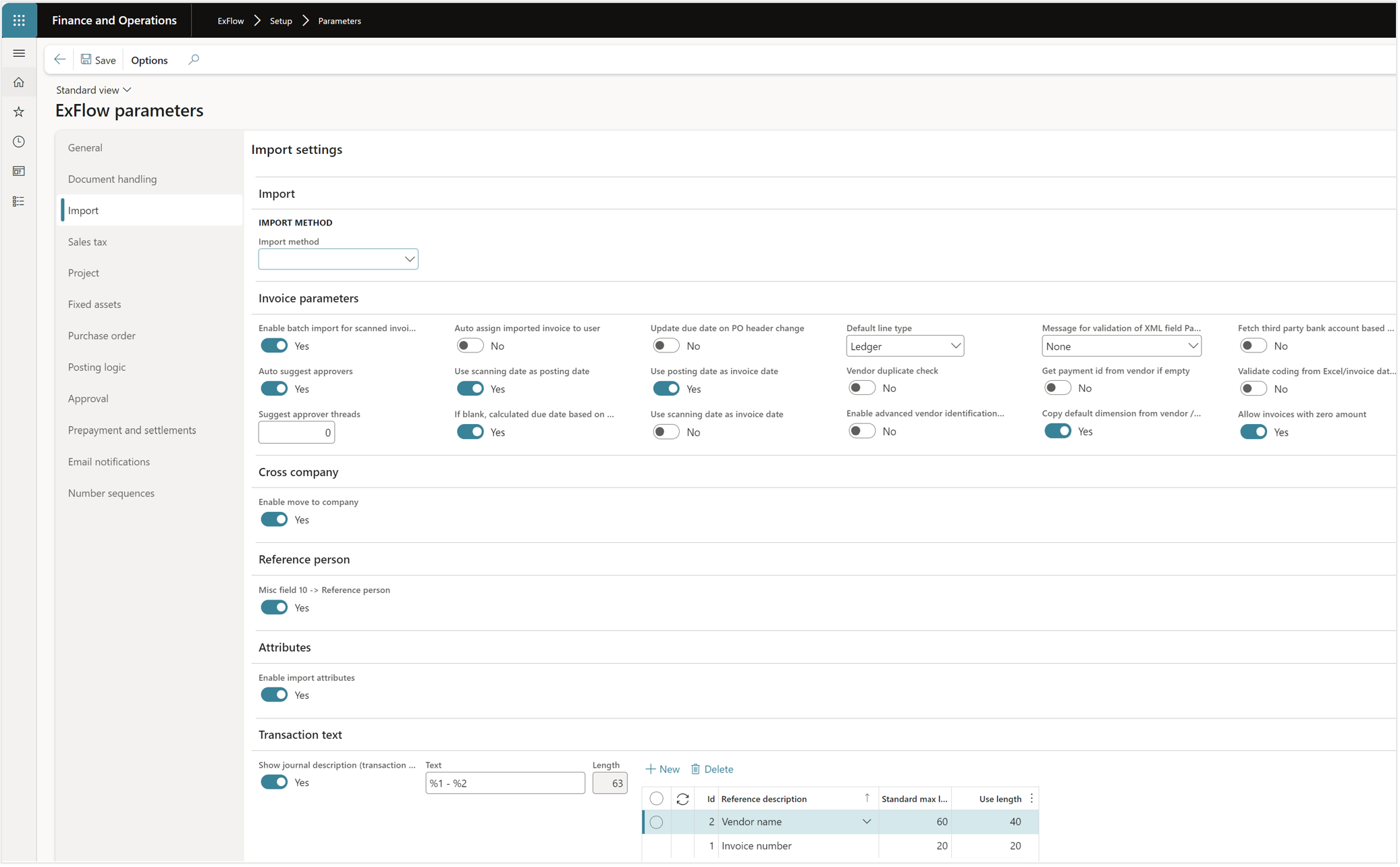Open the Document handling tab
1400x867 pixels.
click(x=112, y=179)
